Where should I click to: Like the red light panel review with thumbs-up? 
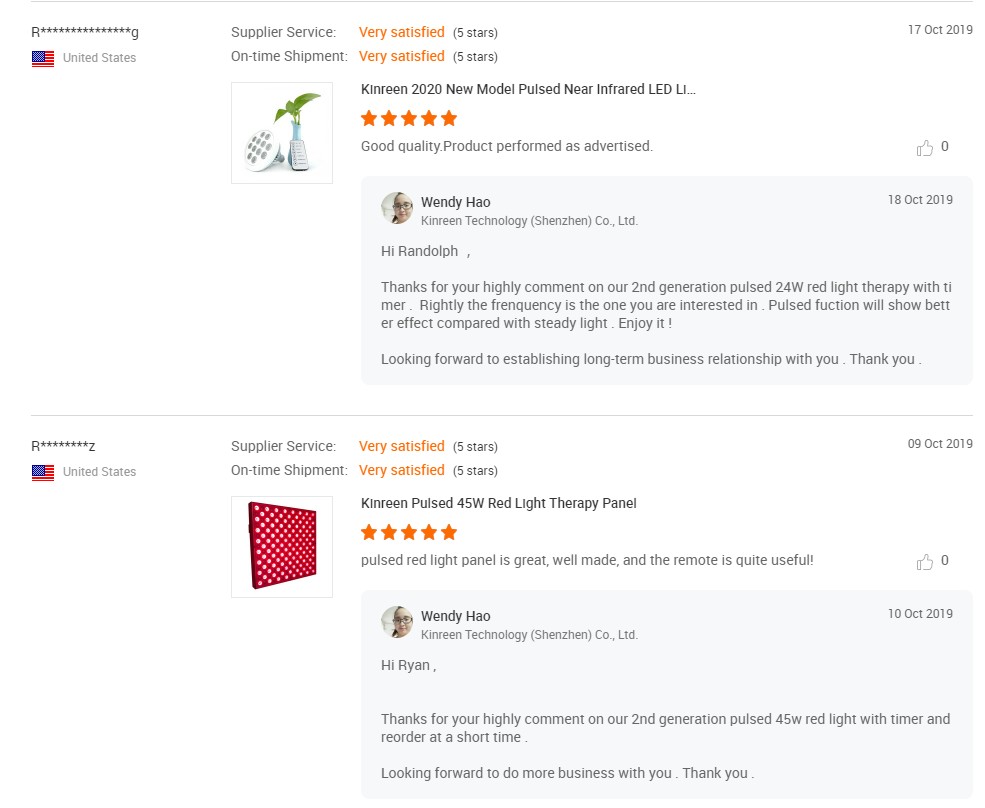(x=925, y=562)
